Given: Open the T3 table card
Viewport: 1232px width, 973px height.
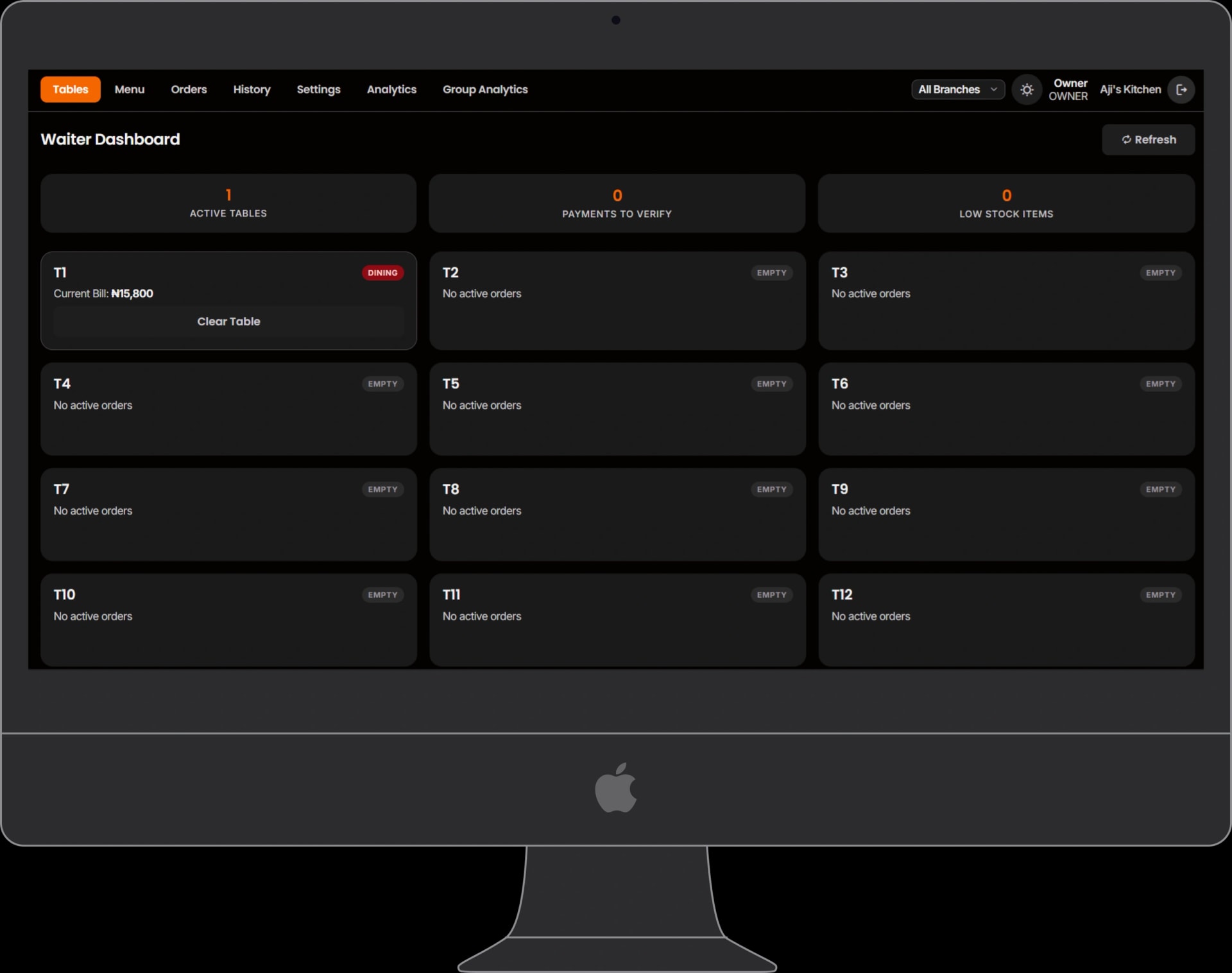Looking at the screenshot, I should pos(1006,301).
